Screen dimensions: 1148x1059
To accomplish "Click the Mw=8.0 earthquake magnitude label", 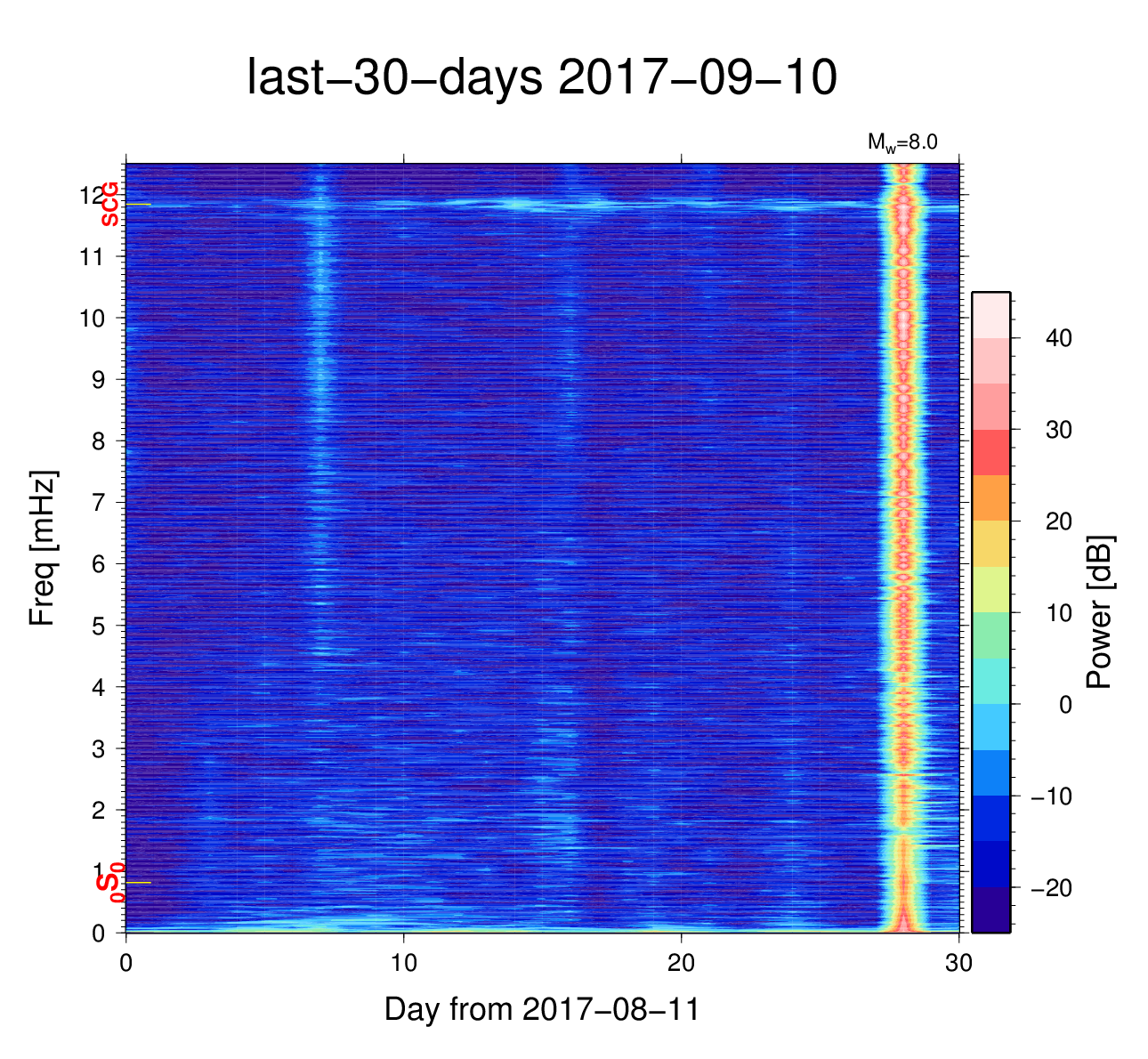I will [901, 142].
